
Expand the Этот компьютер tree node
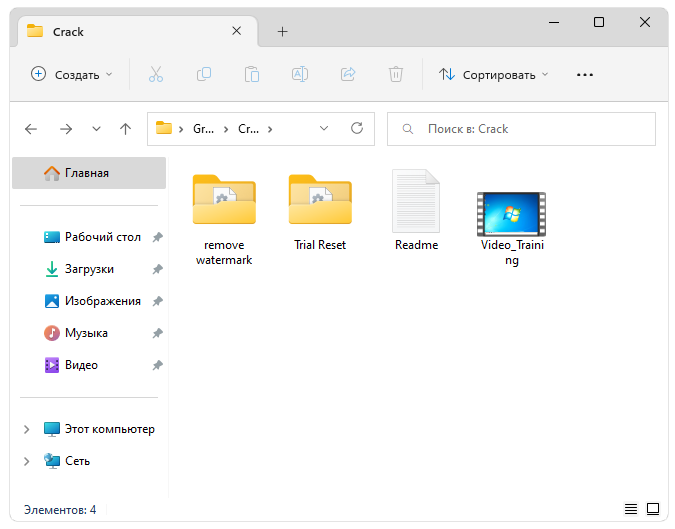27,429
